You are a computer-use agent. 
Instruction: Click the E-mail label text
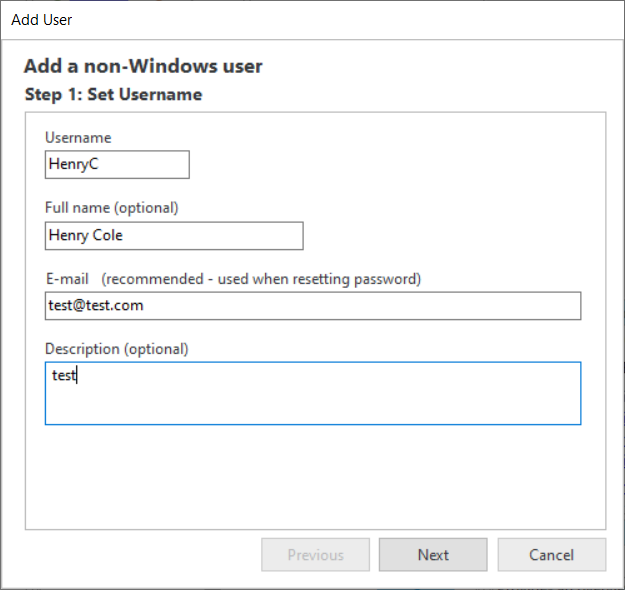point(67,279)
